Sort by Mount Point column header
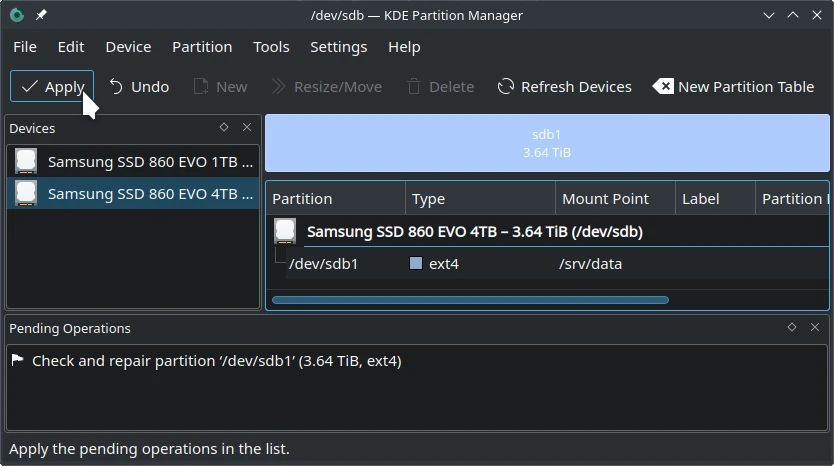Viewport: 834px width, 466px height. click(614, 199)
